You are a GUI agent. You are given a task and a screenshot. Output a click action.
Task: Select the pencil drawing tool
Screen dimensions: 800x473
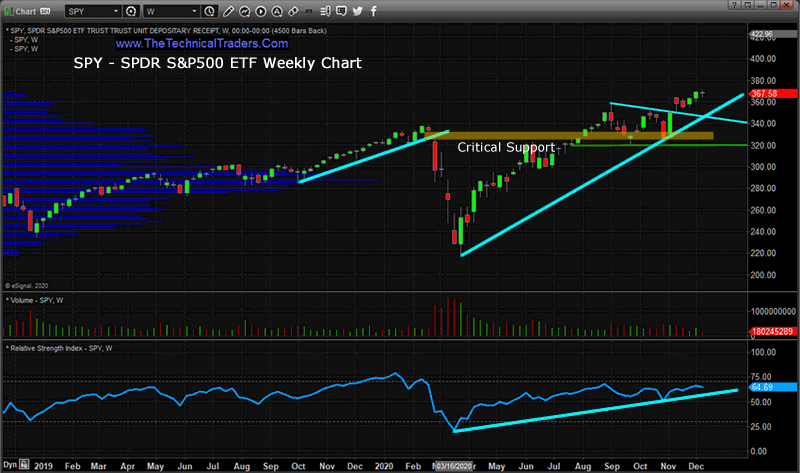click(x=228, y=11)
